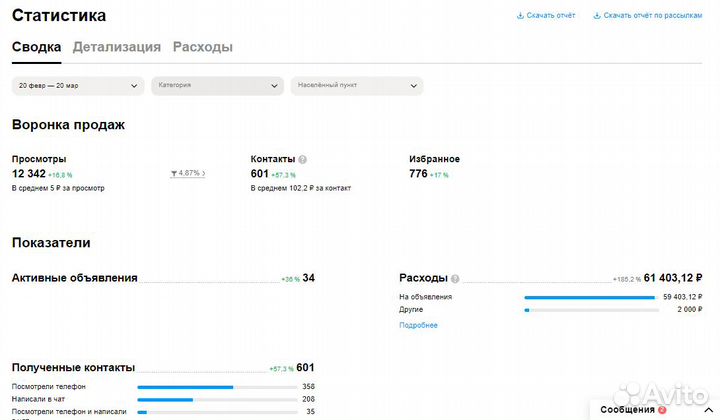720x420 pixels.
Task: Click the На объявления expenses progress bar
Action: coord(591,297)
